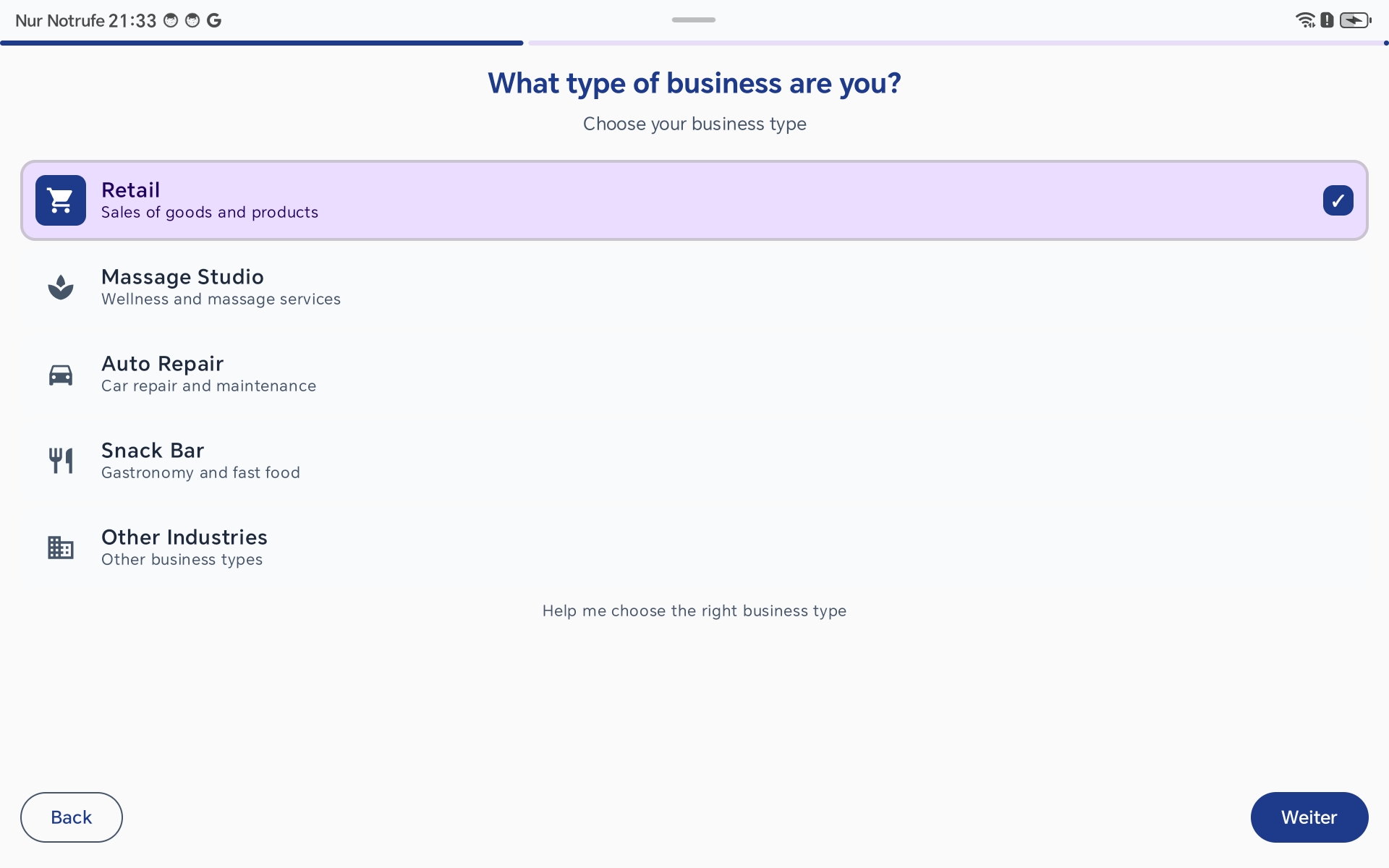Click the unfilled progress bar segment

pyautogui.click(x=955, y=43)
